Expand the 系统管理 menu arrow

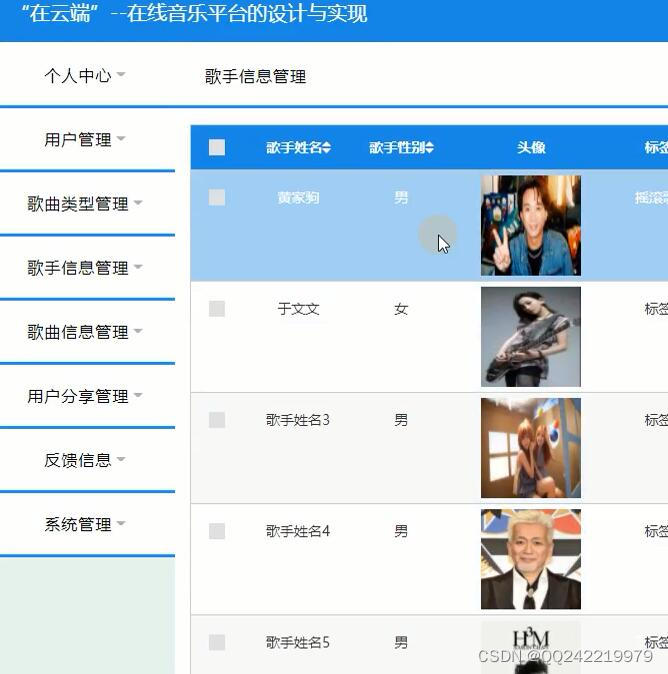pyautogui.click(x=121, y=523)
